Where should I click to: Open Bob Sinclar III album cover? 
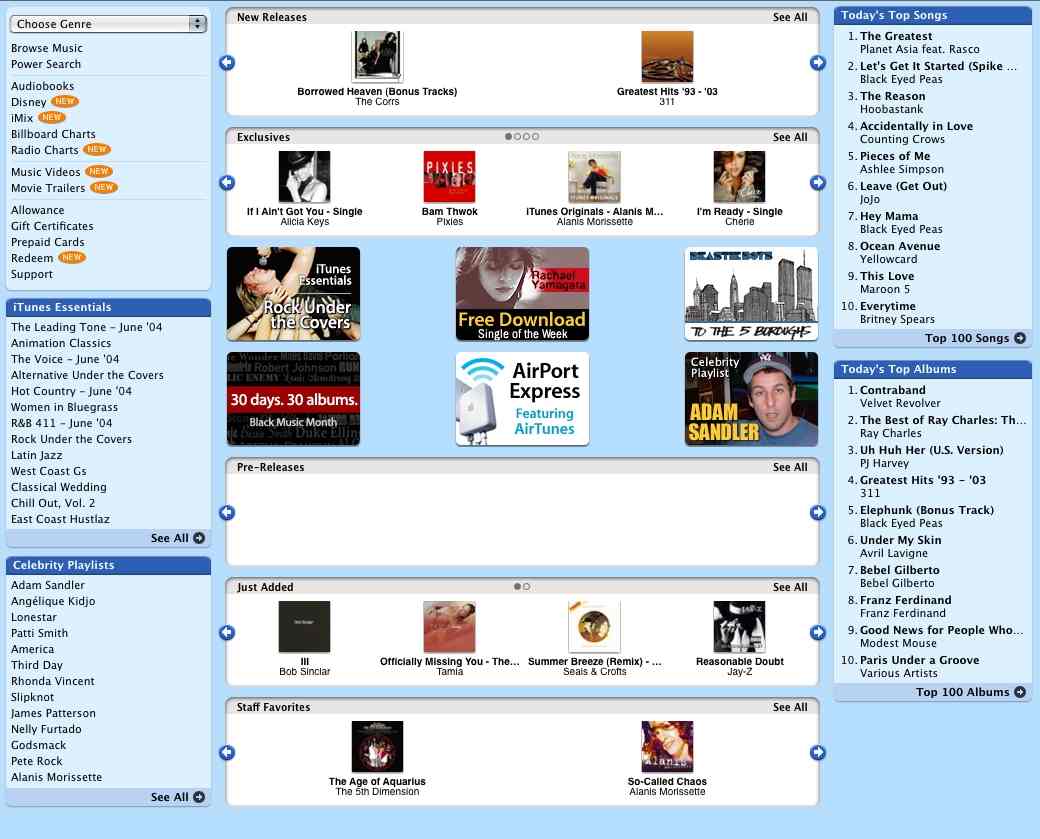click(x=304, y=627)
